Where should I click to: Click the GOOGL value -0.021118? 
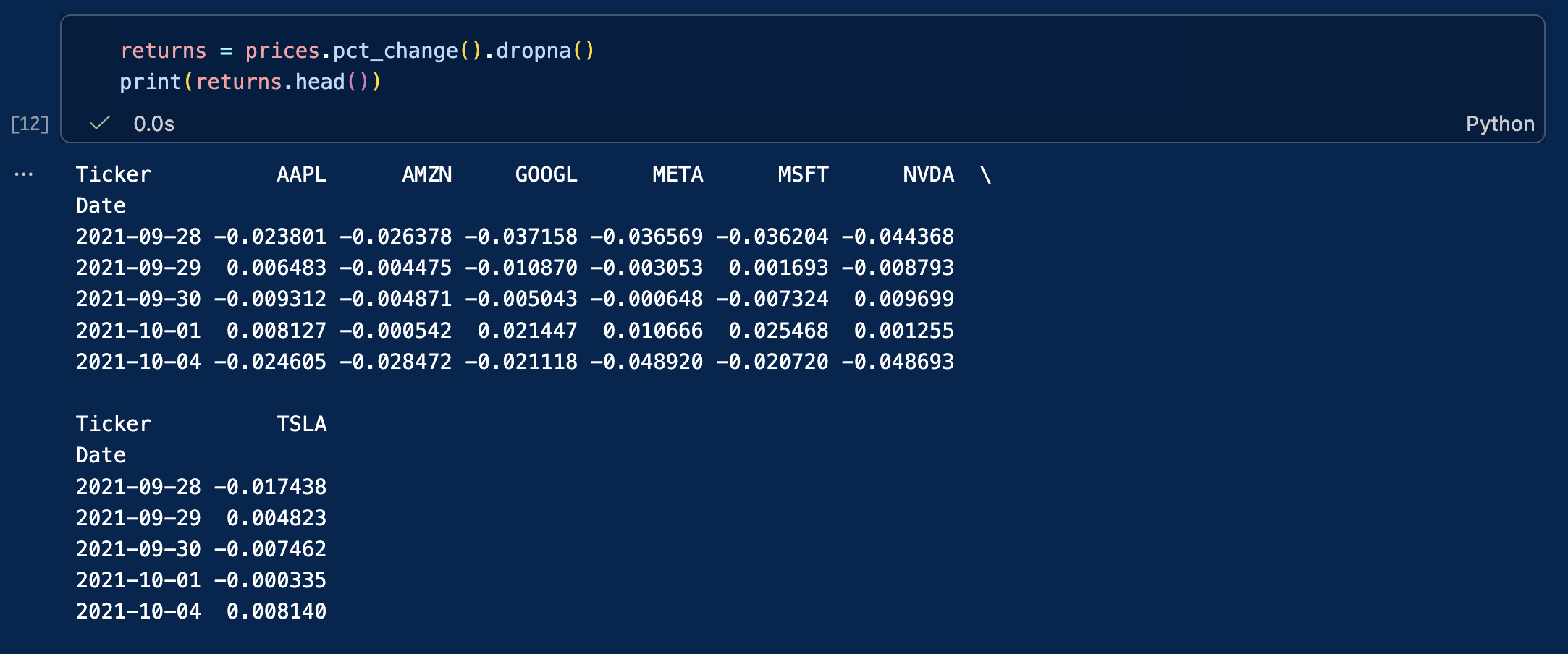pos(522,362)
